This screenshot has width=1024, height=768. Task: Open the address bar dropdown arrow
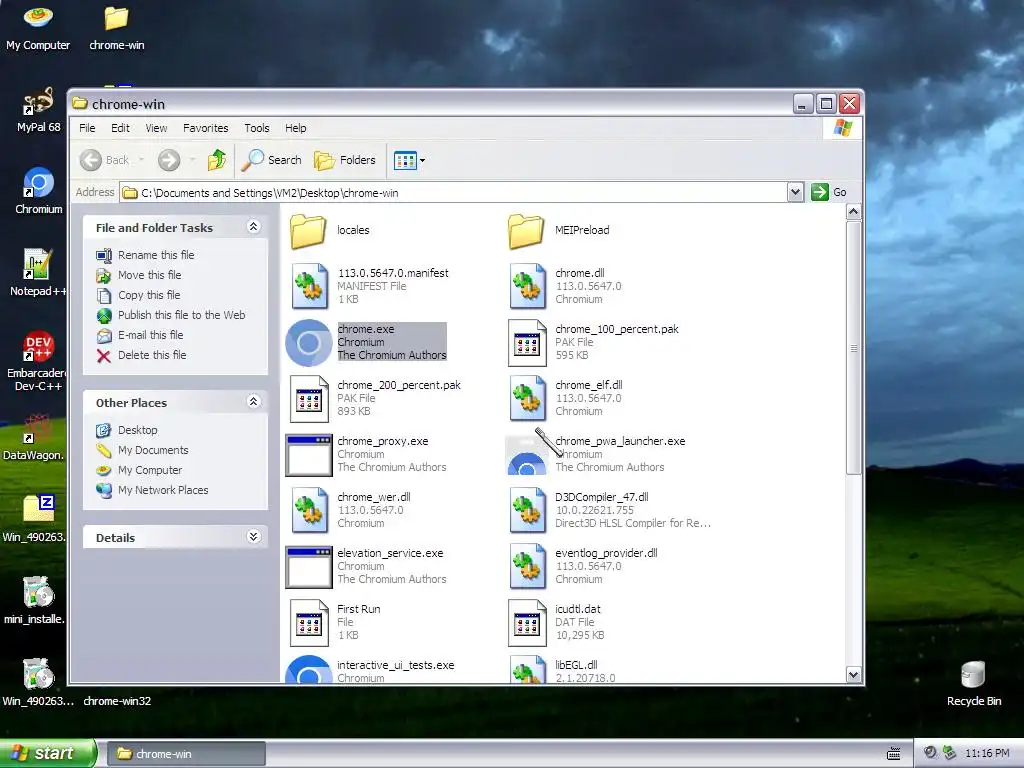click(x=795, y=192)
